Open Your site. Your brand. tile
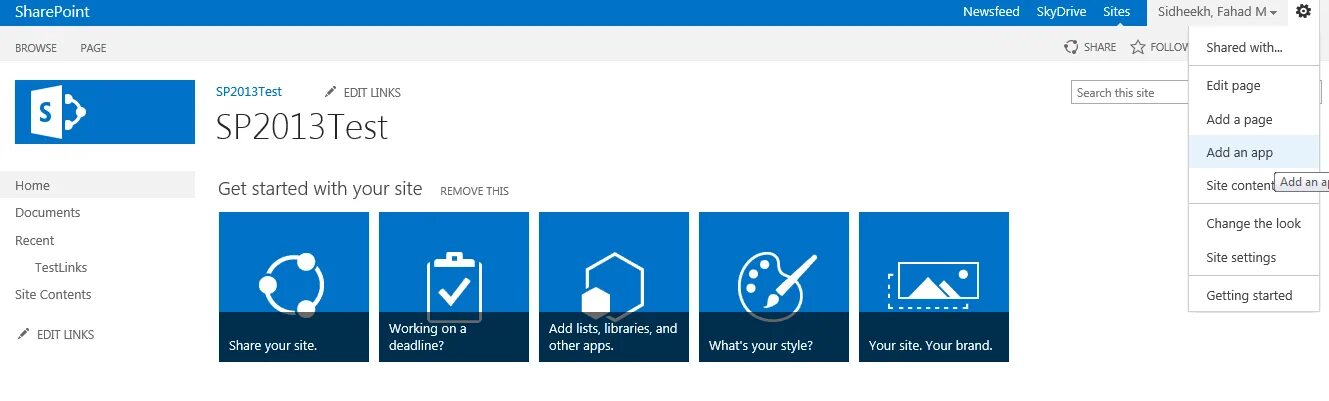1329x401 pixels. pyautogui.click(x=934, y=287)
